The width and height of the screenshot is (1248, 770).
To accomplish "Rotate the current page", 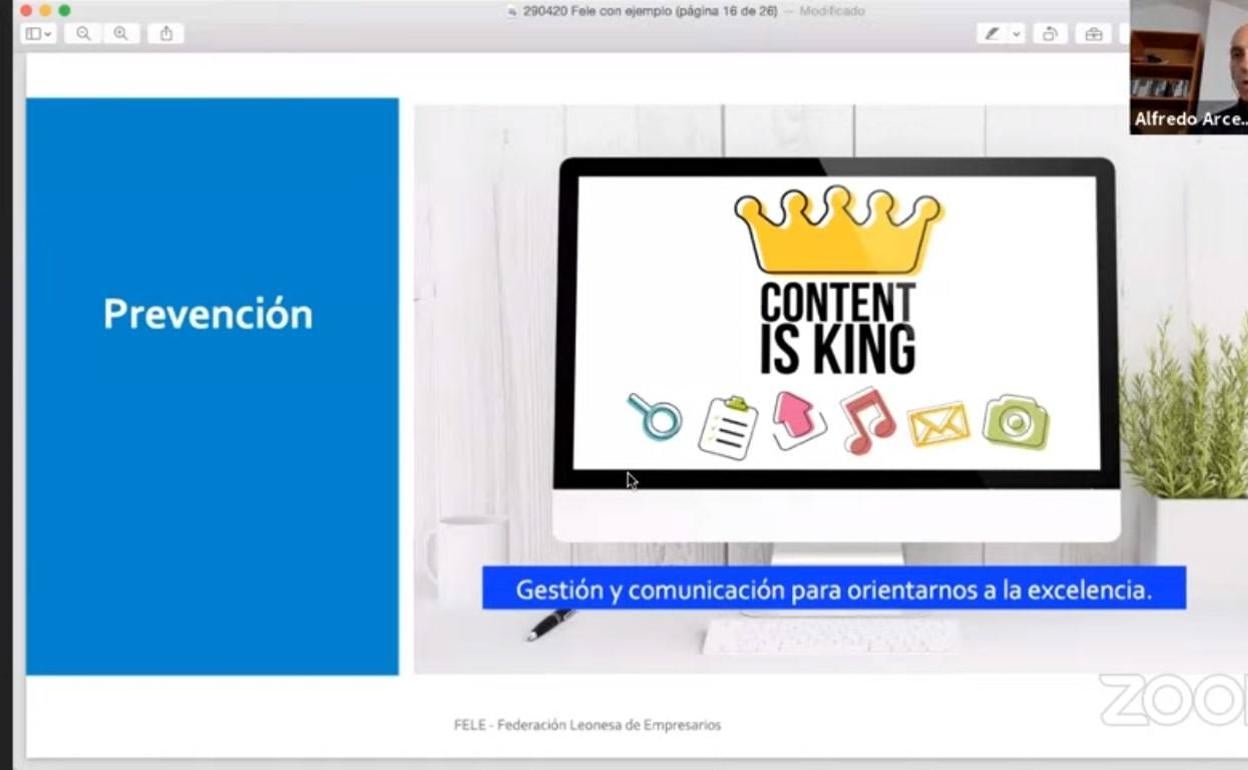I will click(1049, 33).
